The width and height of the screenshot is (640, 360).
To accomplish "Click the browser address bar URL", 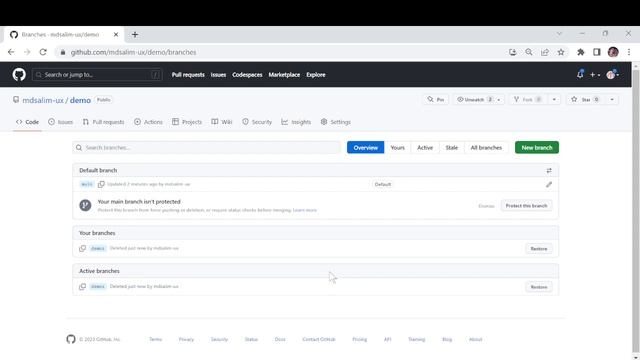I will 133,52.
